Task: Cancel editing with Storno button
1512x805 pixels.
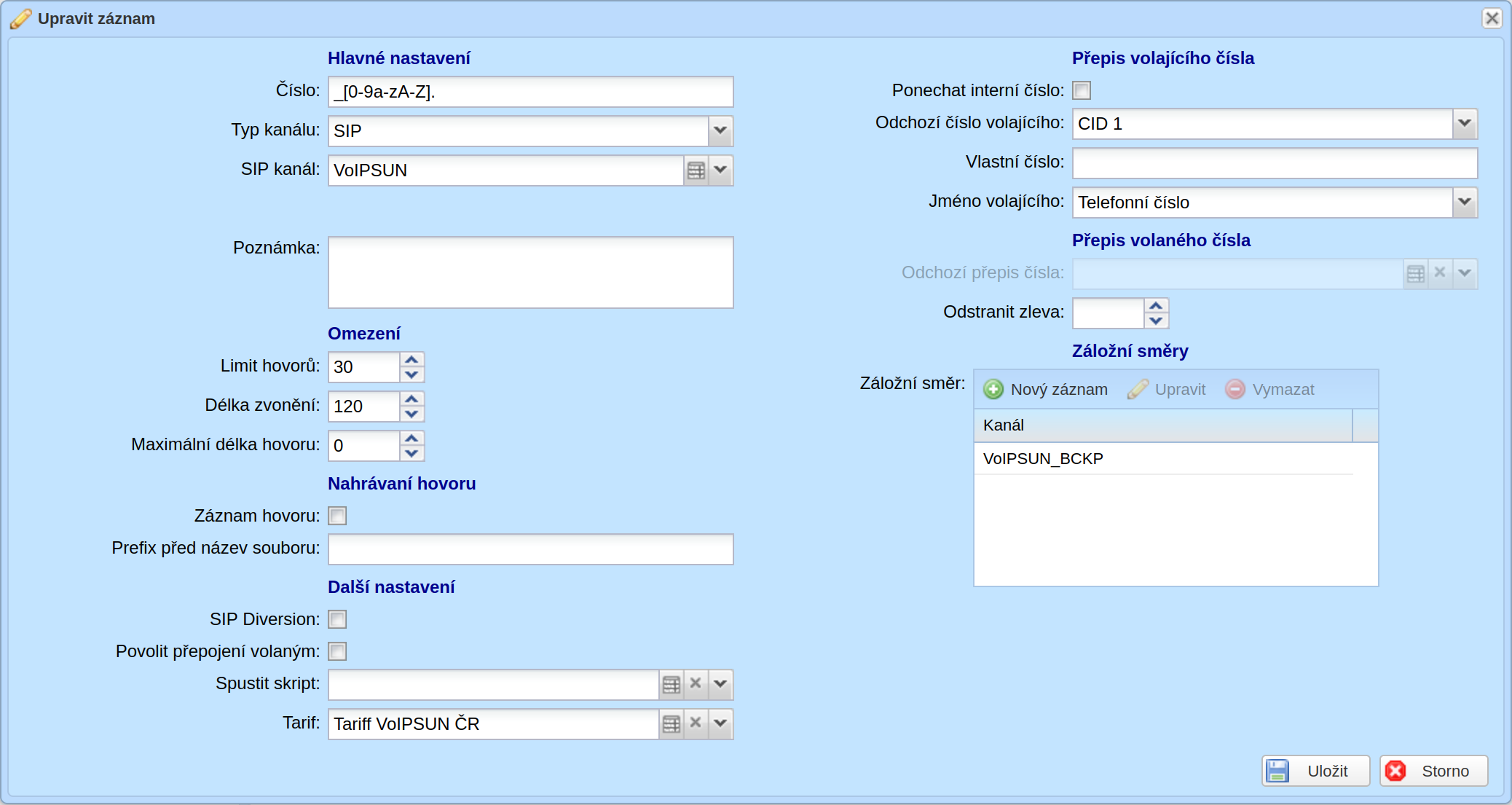Action: [x=1433, y=771]
